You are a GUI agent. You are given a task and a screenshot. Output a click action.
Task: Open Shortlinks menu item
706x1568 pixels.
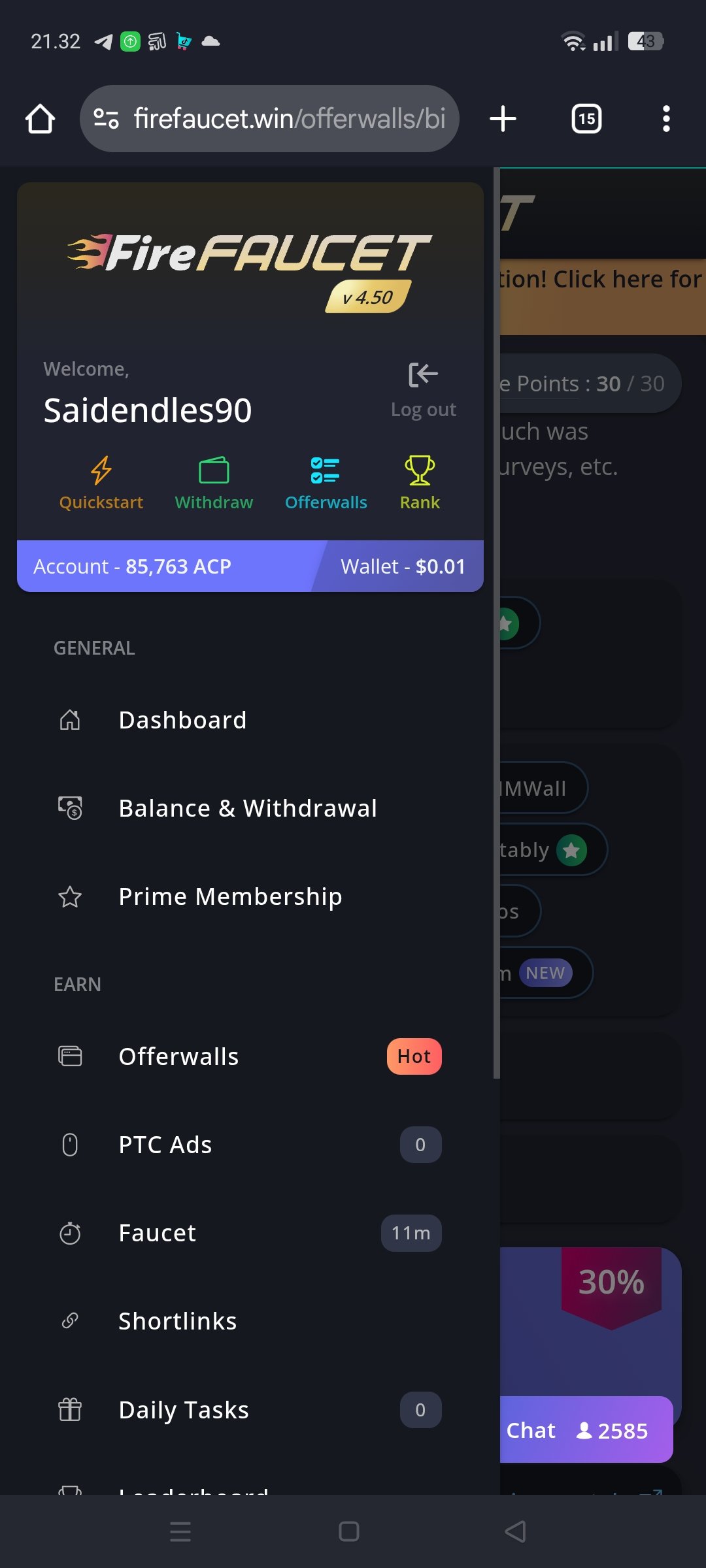point(248,1321)
